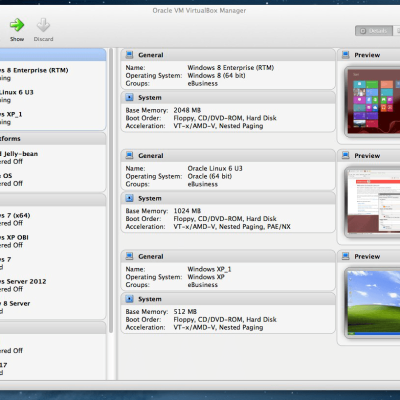Click the Platforms group header
Viewport: 400px width, 400px height.
coord(53,138)
